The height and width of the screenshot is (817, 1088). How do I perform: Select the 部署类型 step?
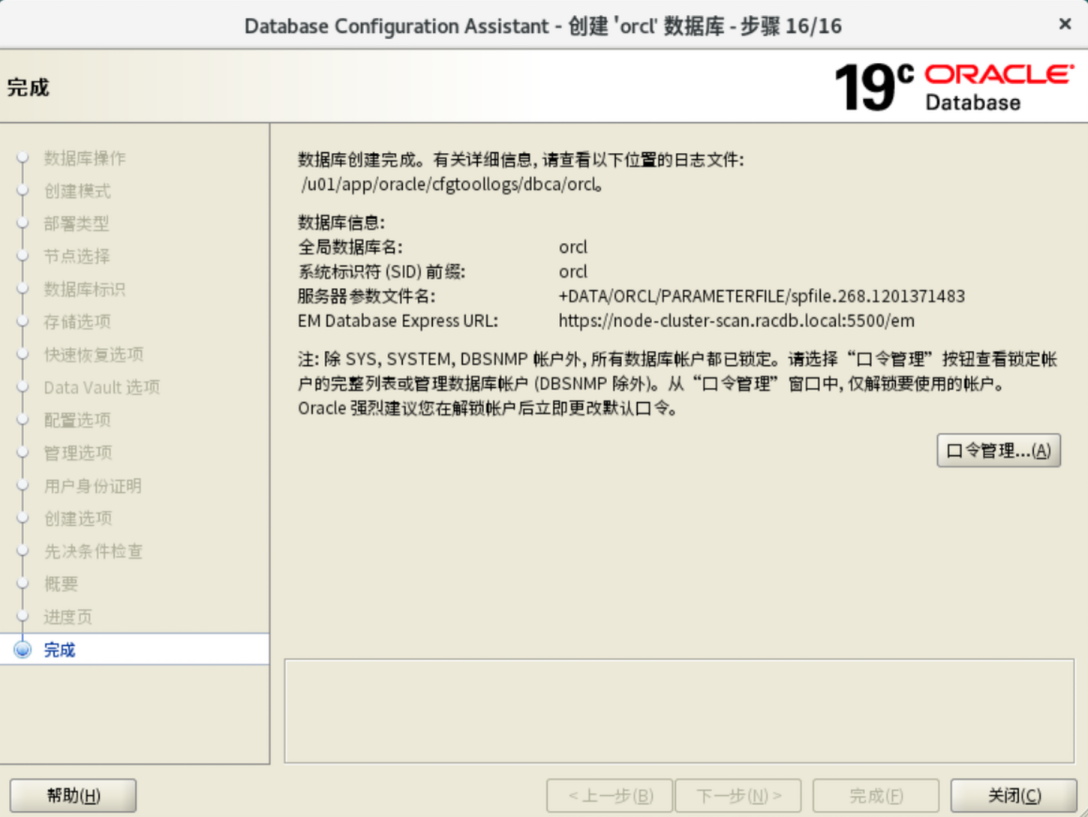point(76,224)
